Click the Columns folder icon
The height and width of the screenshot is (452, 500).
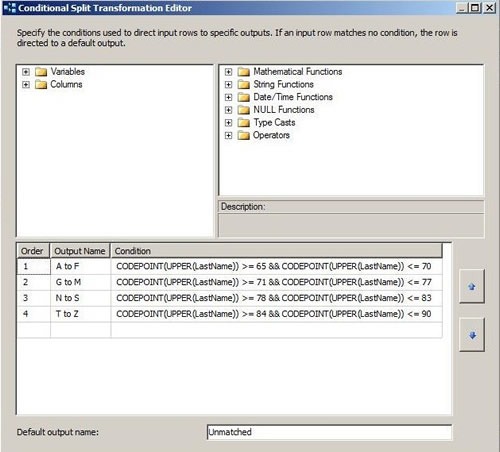[x=41, y=84]
